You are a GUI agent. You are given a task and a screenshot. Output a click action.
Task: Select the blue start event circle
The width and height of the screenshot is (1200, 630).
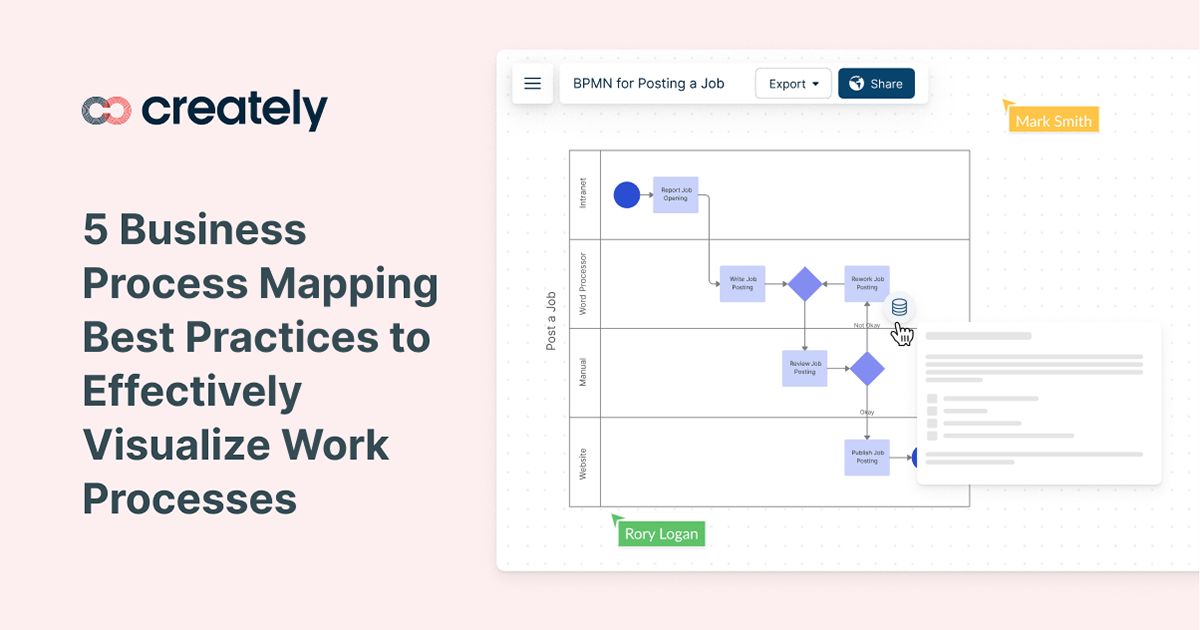point(626,195)
